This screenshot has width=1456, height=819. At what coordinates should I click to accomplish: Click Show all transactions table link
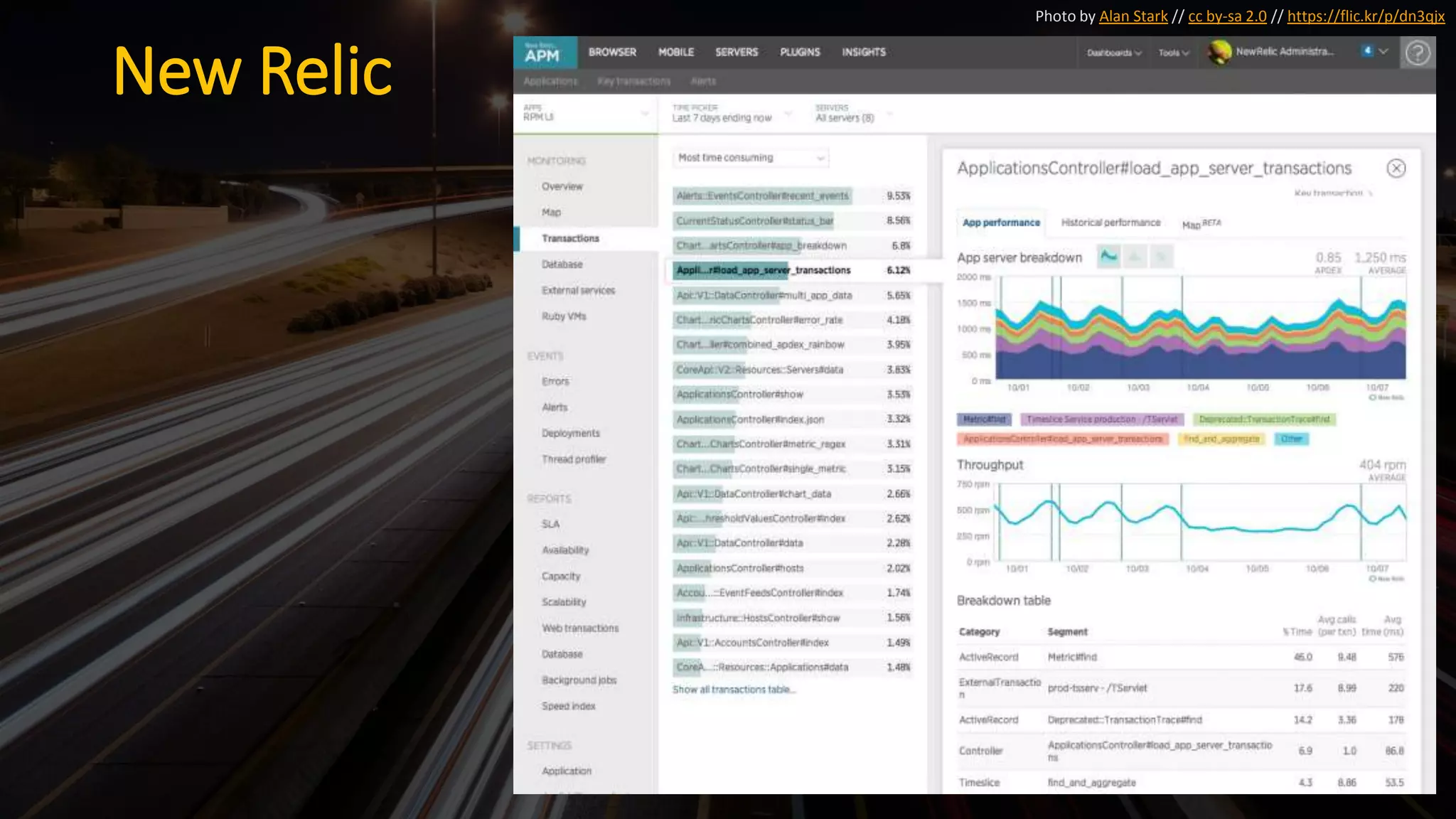734,690
